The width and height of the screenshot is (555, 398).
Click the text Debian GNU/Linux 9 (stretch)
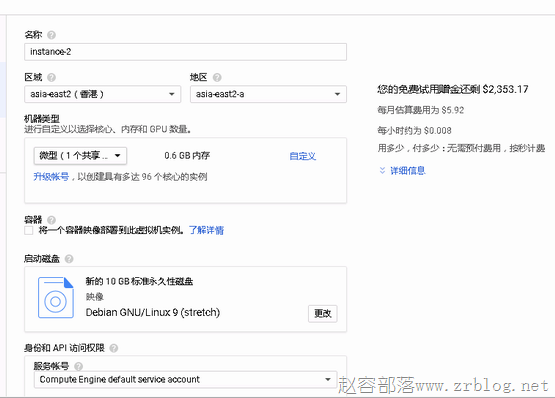coord(153,313)
